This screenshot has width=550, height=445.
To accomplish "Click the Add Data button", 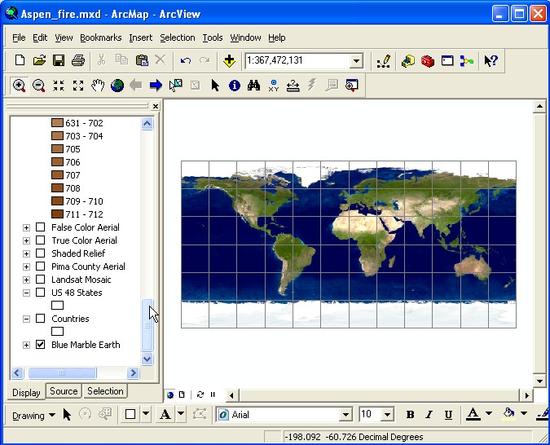I will point(229,61).
